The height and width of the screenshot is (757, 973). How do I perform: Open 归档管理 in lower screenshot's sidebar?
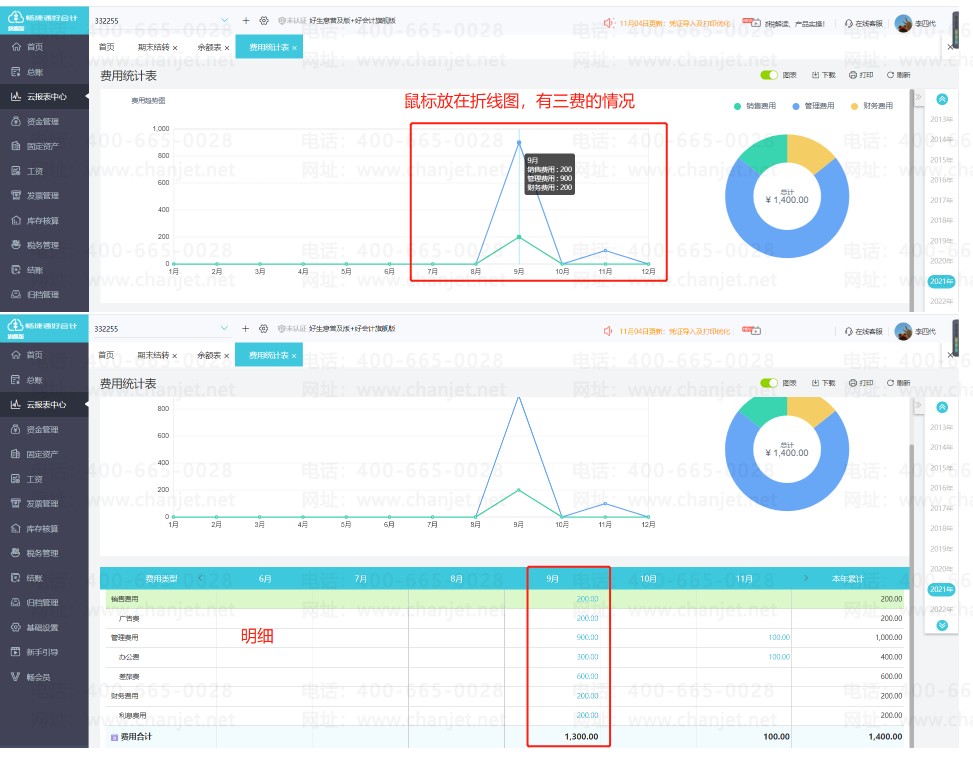pos(36,602)
